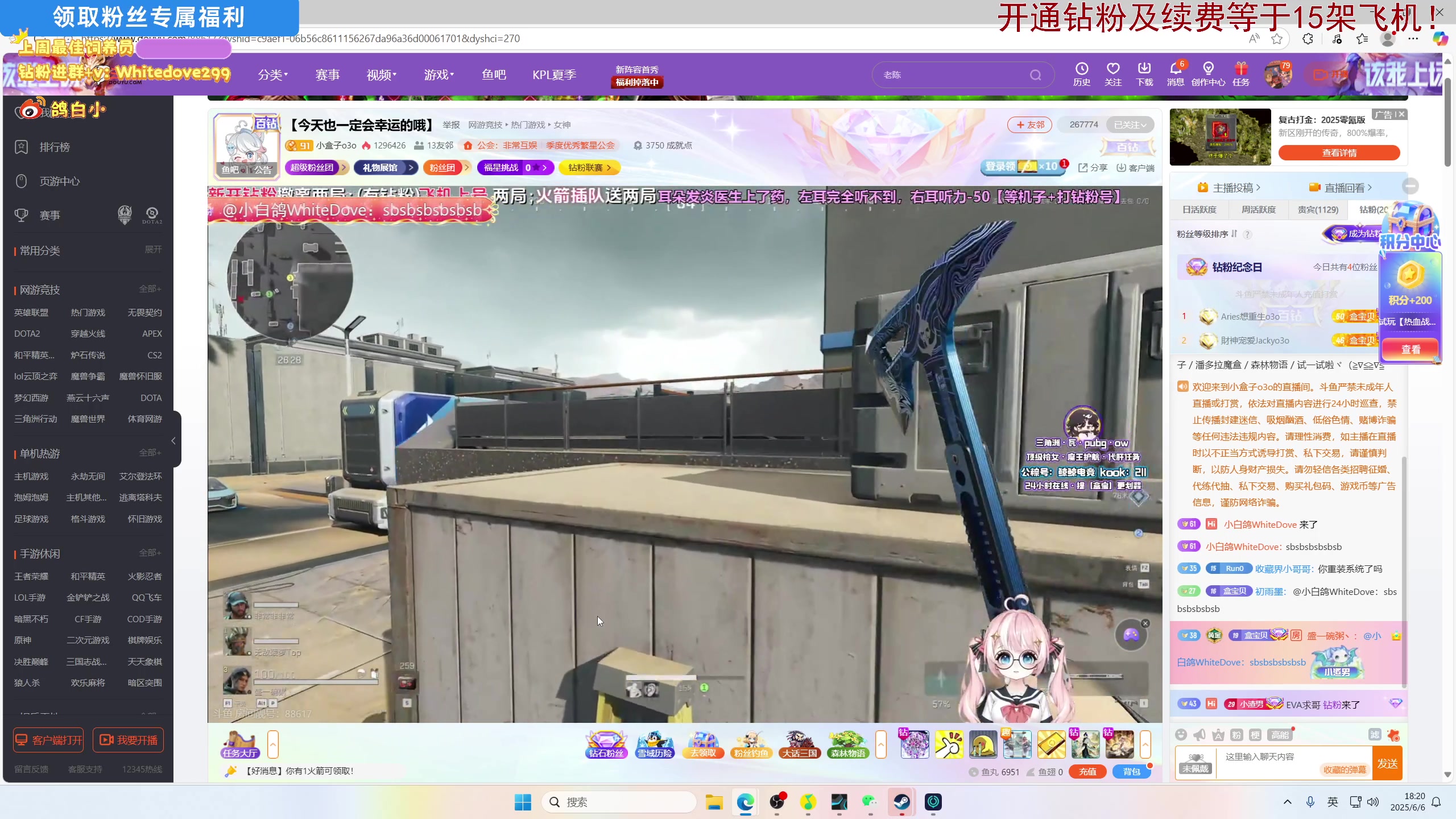Open 大话三国 game icon
Screen dimensions: 1456x819
[x=800, y=744]
